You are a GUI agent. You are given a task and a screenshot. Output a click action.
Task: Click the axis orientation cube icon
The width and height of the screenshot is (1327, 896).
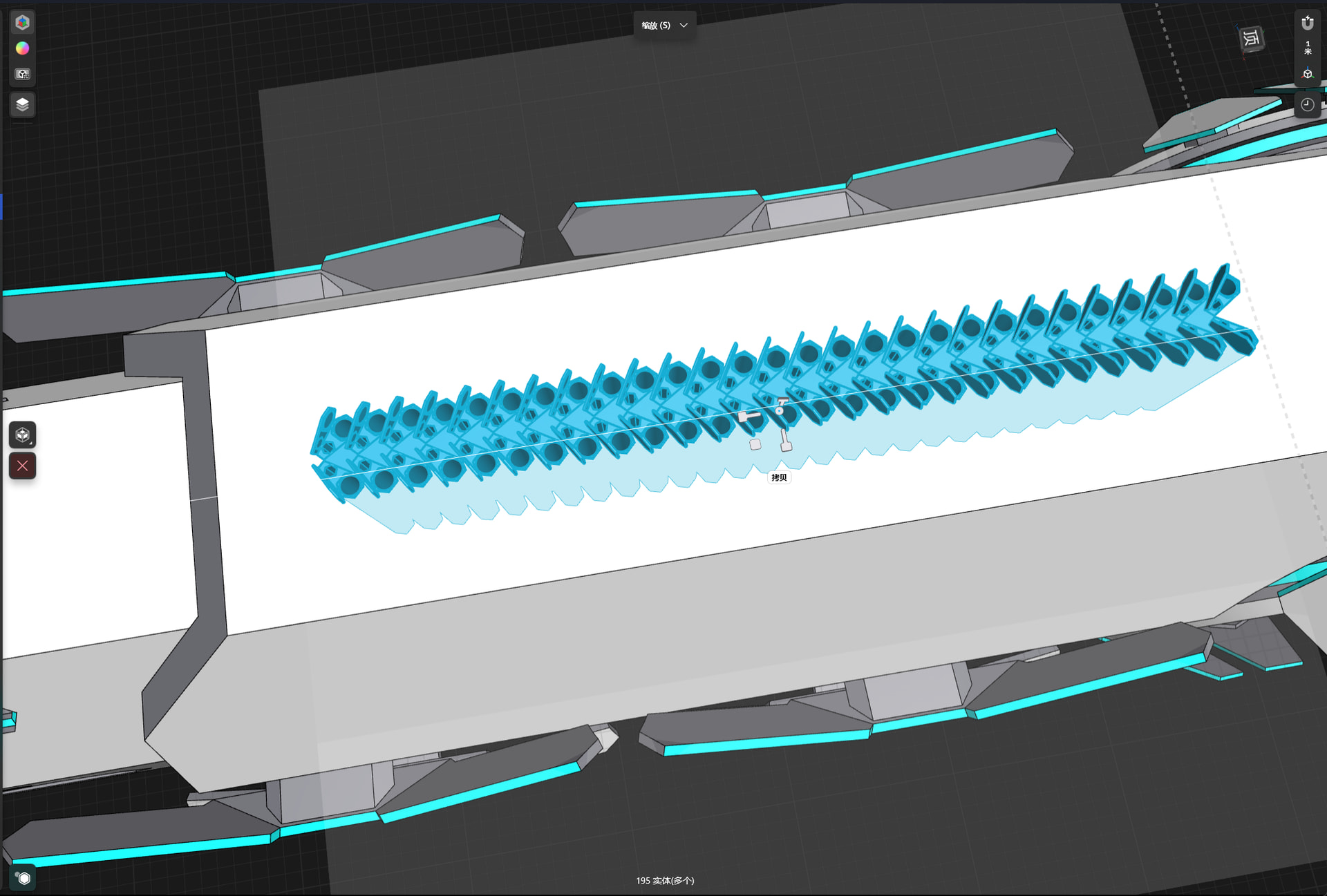pyautogui.click(x=1307, y=74)
